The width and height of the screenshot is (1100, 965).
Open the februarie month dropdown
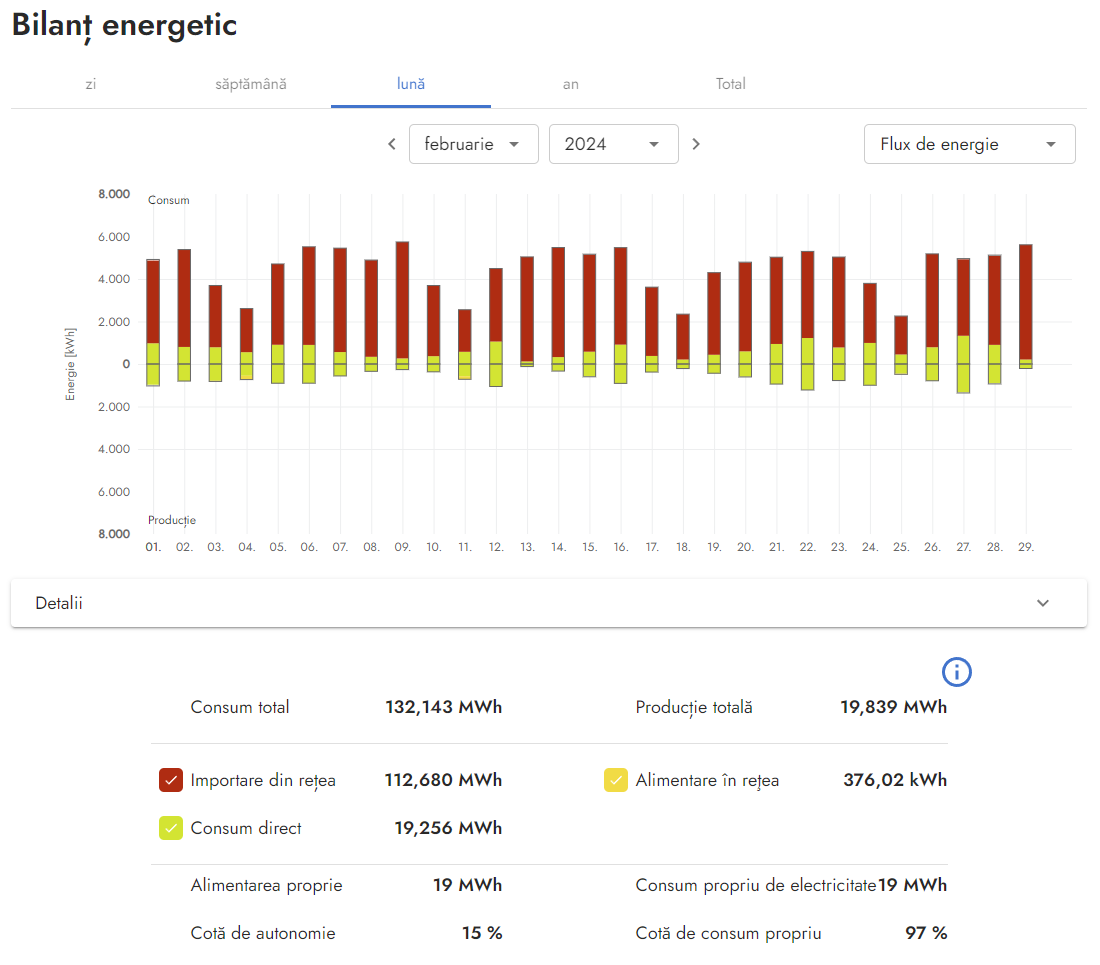(x=473, y=144)
